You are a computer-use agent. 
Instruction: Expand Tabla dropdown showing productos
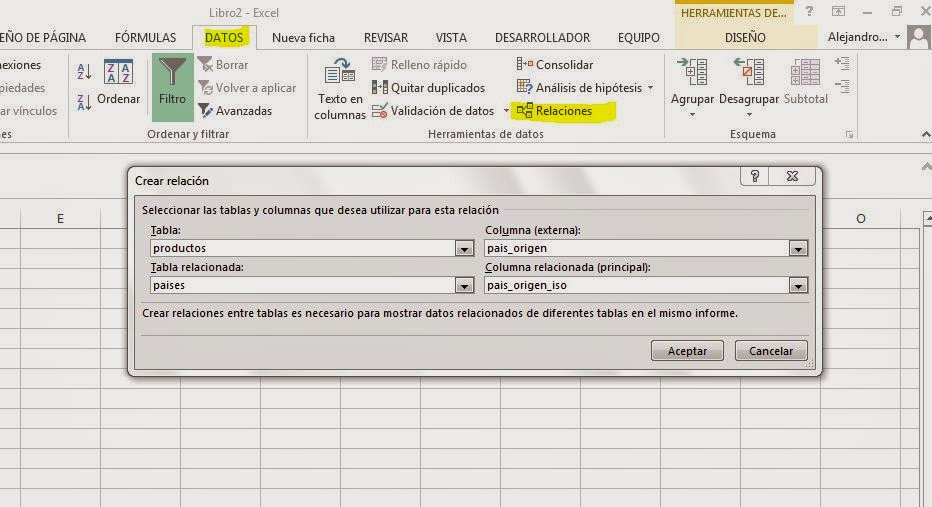pos(464,248)
